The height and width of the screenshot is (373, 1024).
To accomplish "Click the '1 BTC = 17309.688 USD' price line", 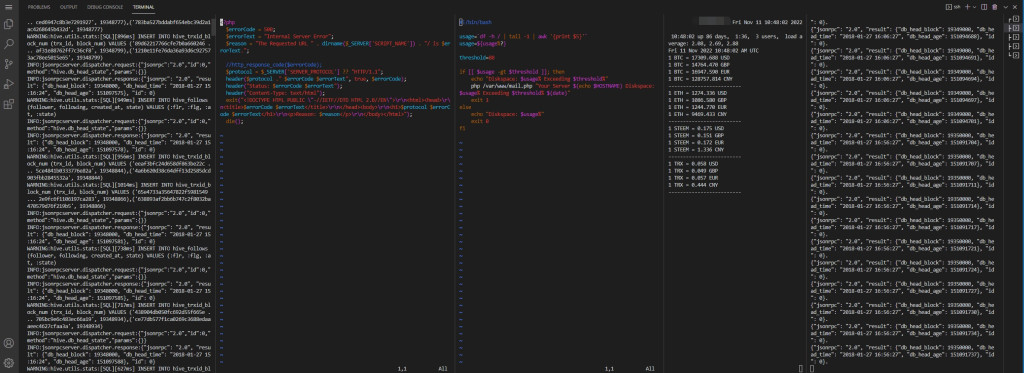I will pyautogui.click(x=699, y=57).
